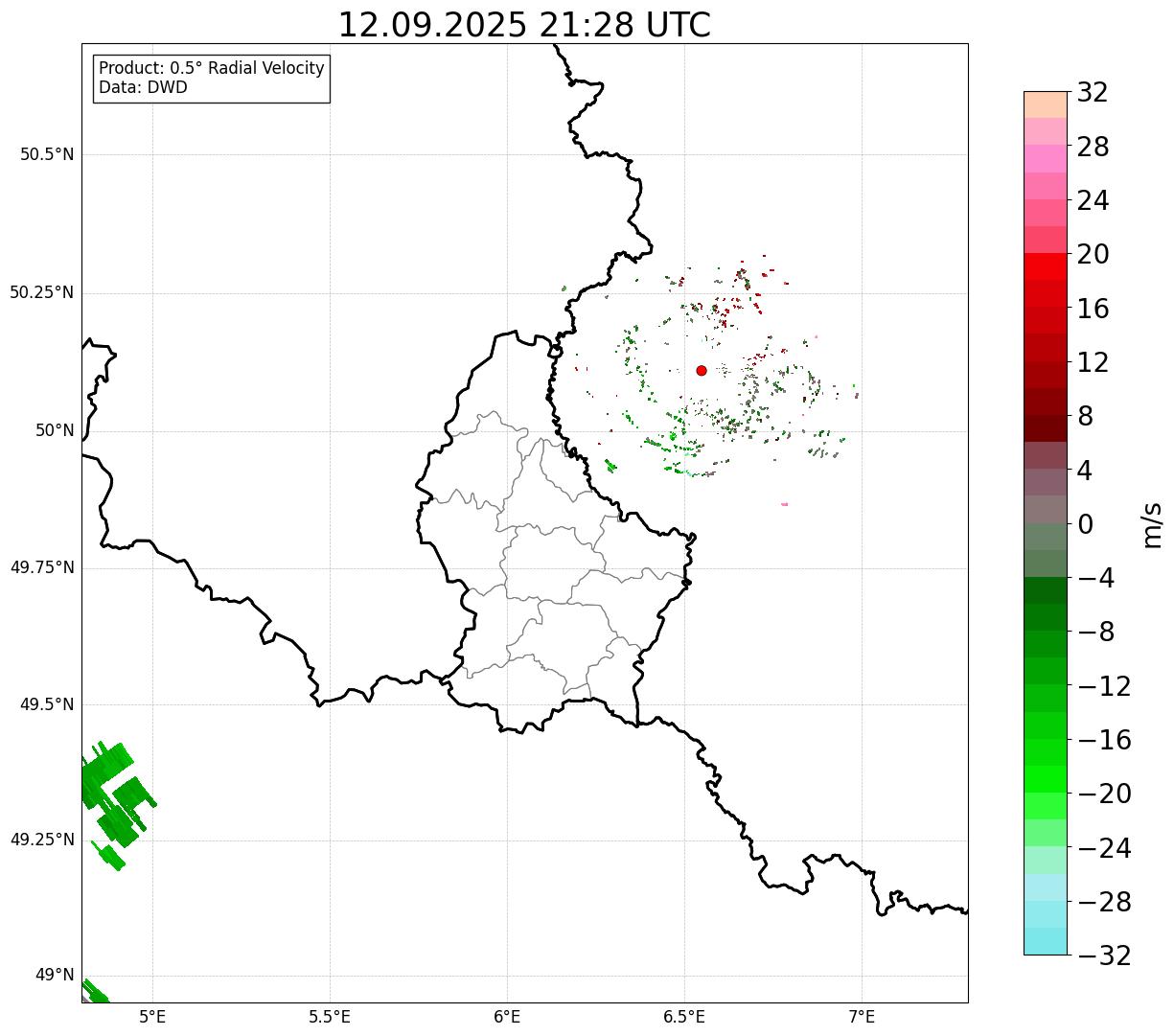1174x1036 pixels.
Task: Click the 50.25°N latitude label
Action: tap(42, 292)
